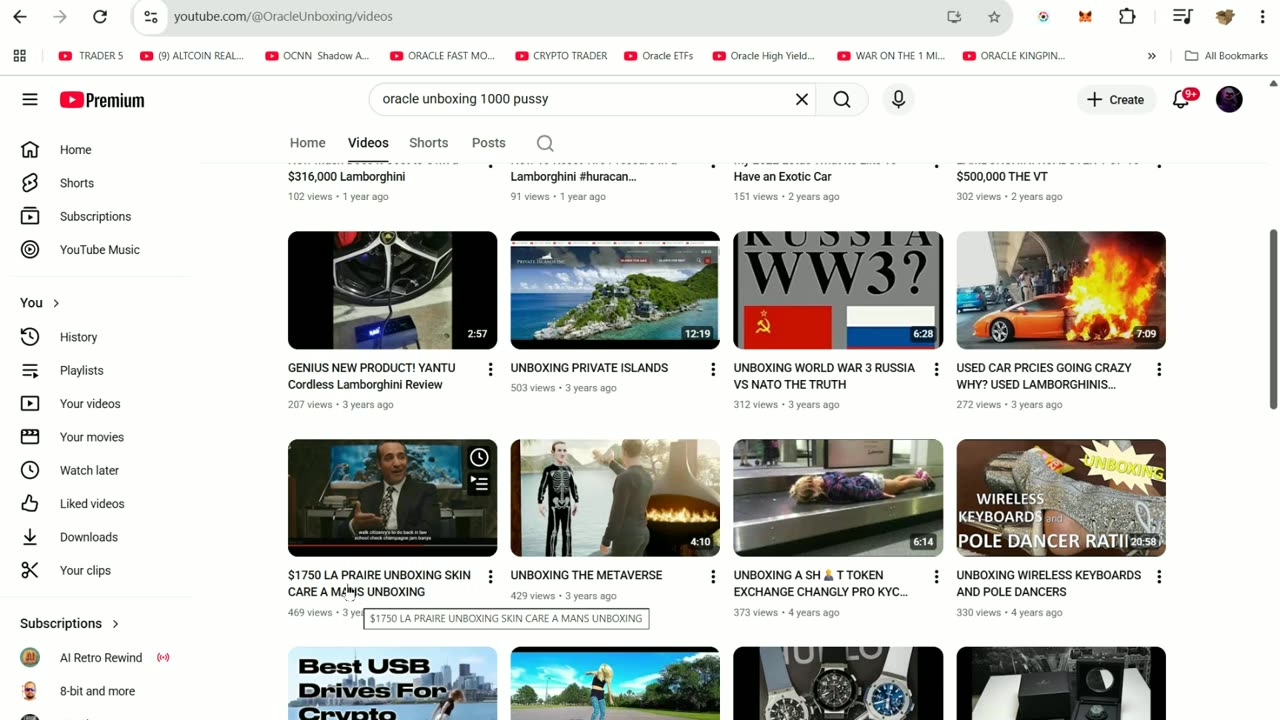Switch to the channel Home tab
The width and height of the screenshot is (1280, 720).
pyautogui.click(x=307, y=143)
